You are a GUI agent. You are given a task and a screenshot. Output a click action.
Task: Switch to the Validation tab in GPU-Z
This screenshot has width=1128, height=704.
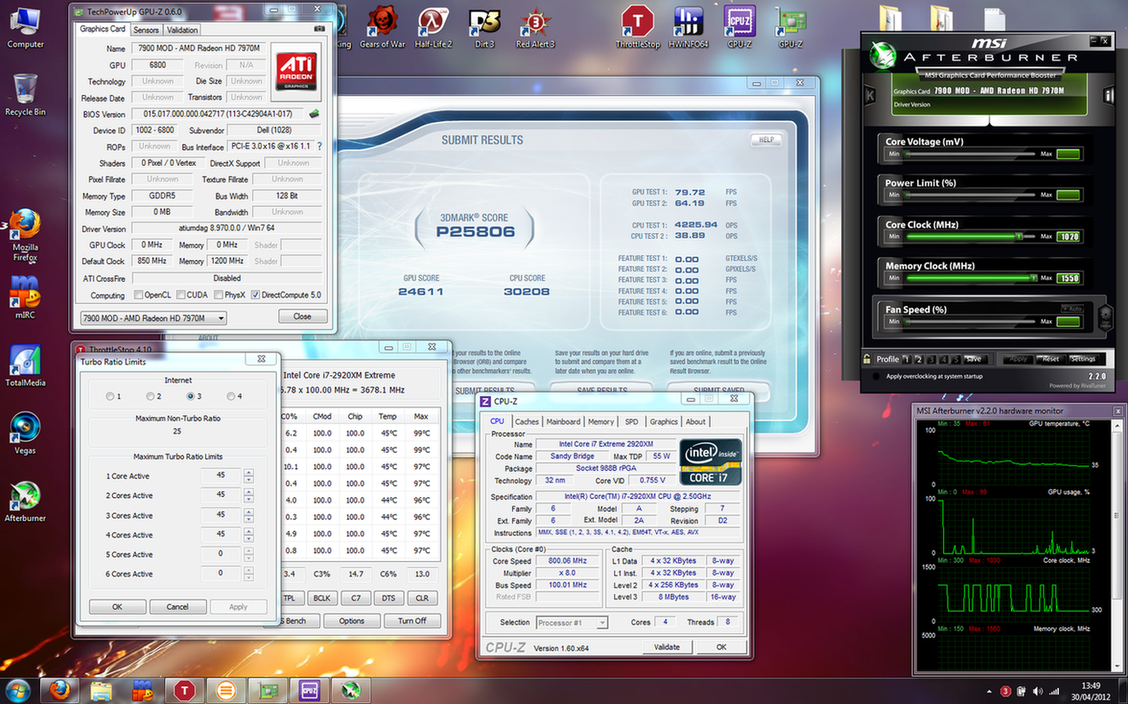click(182, 29)
